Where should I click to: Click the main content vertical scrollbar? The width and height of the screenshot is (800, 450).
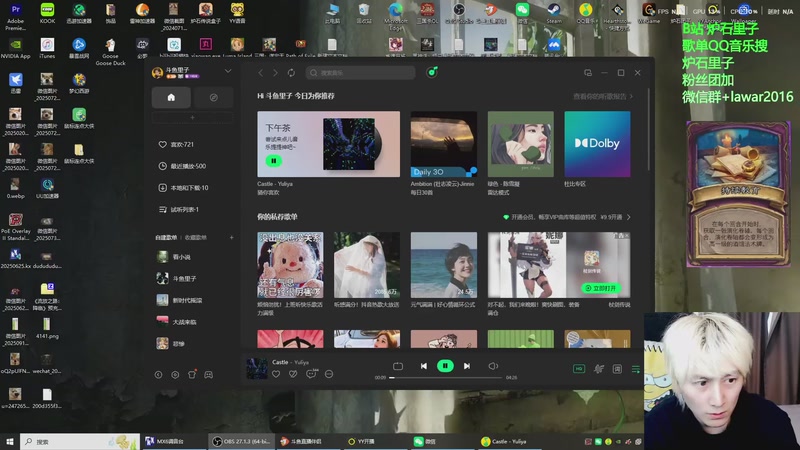(648, 130)
